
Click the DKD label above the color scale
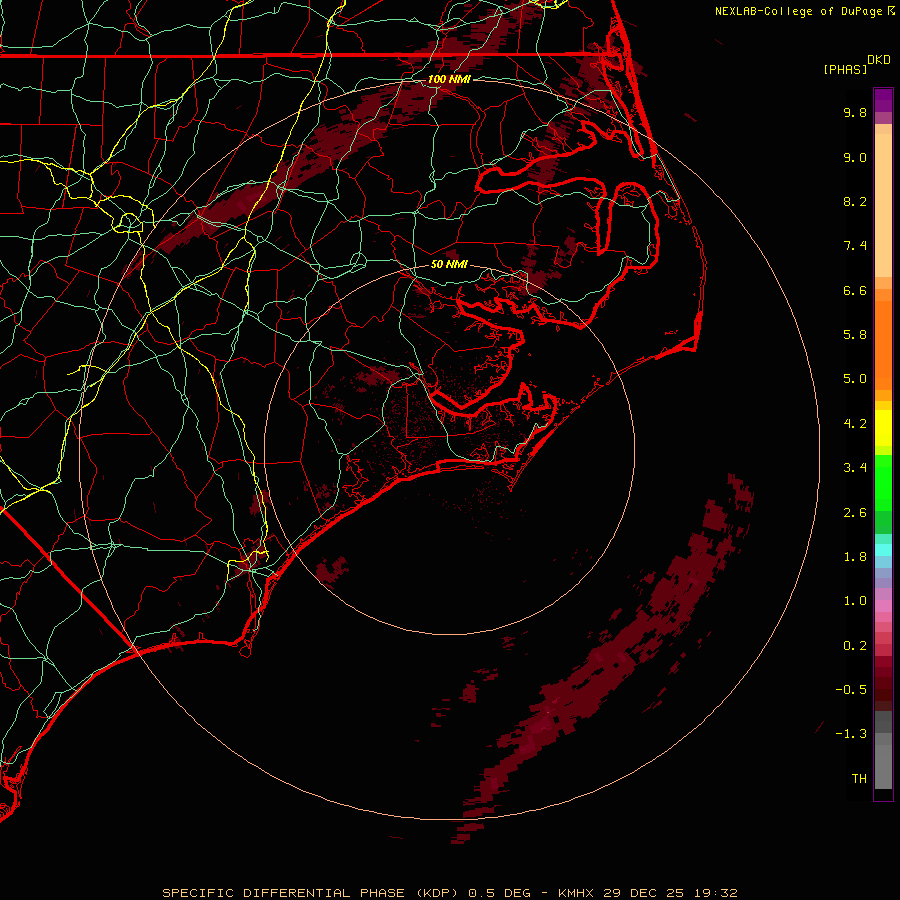pos(879,59)
